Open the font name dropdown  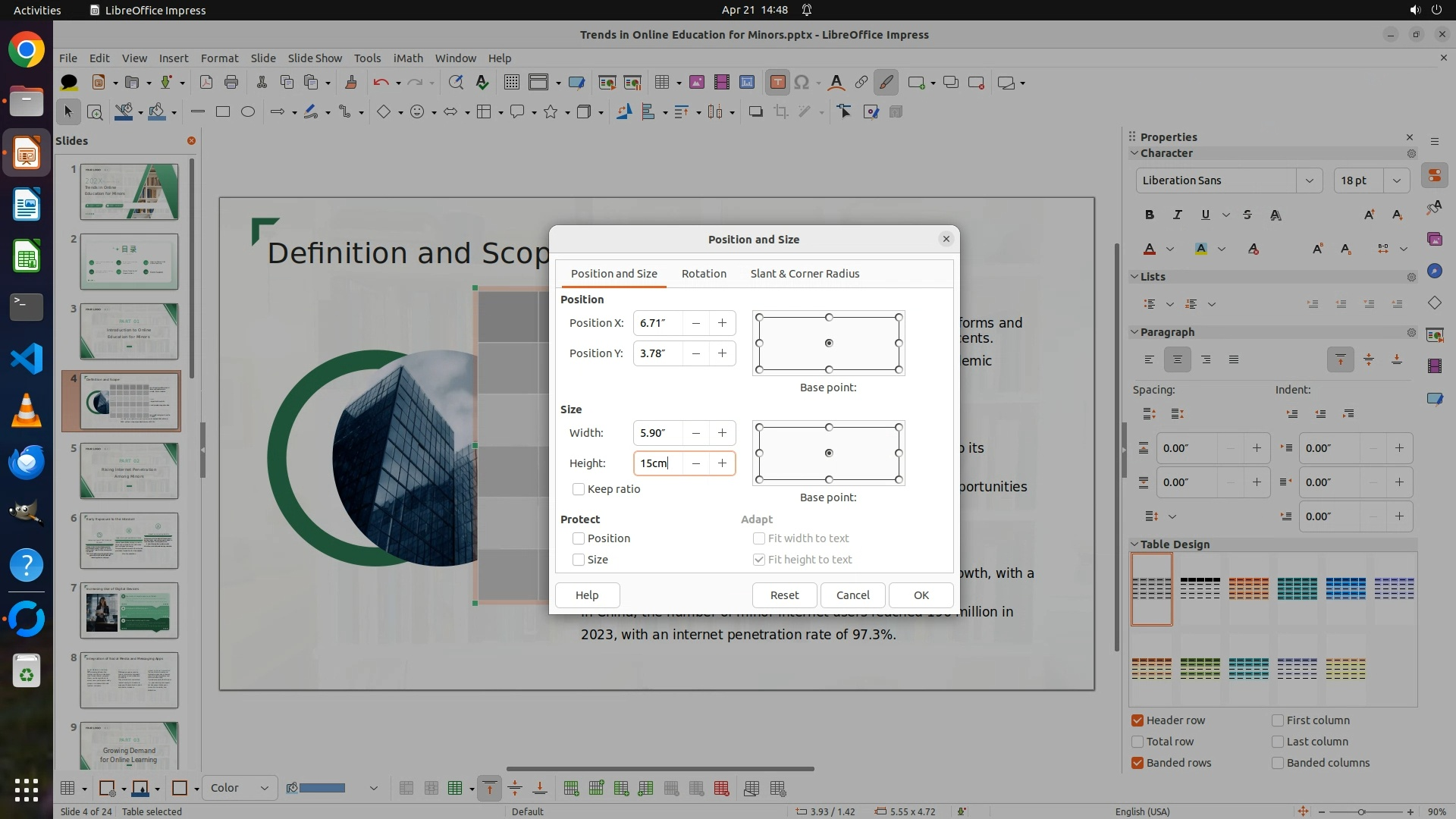pyautogui.click(x=1309, y=180)
